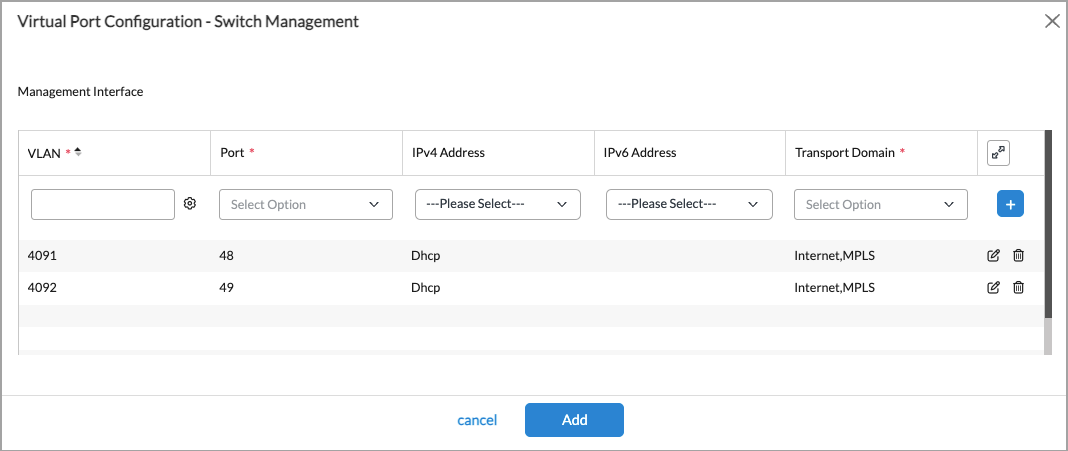The image size is (1068, 451).
Task: Click the blue plus add-row icon
Action: [1010, 204]
